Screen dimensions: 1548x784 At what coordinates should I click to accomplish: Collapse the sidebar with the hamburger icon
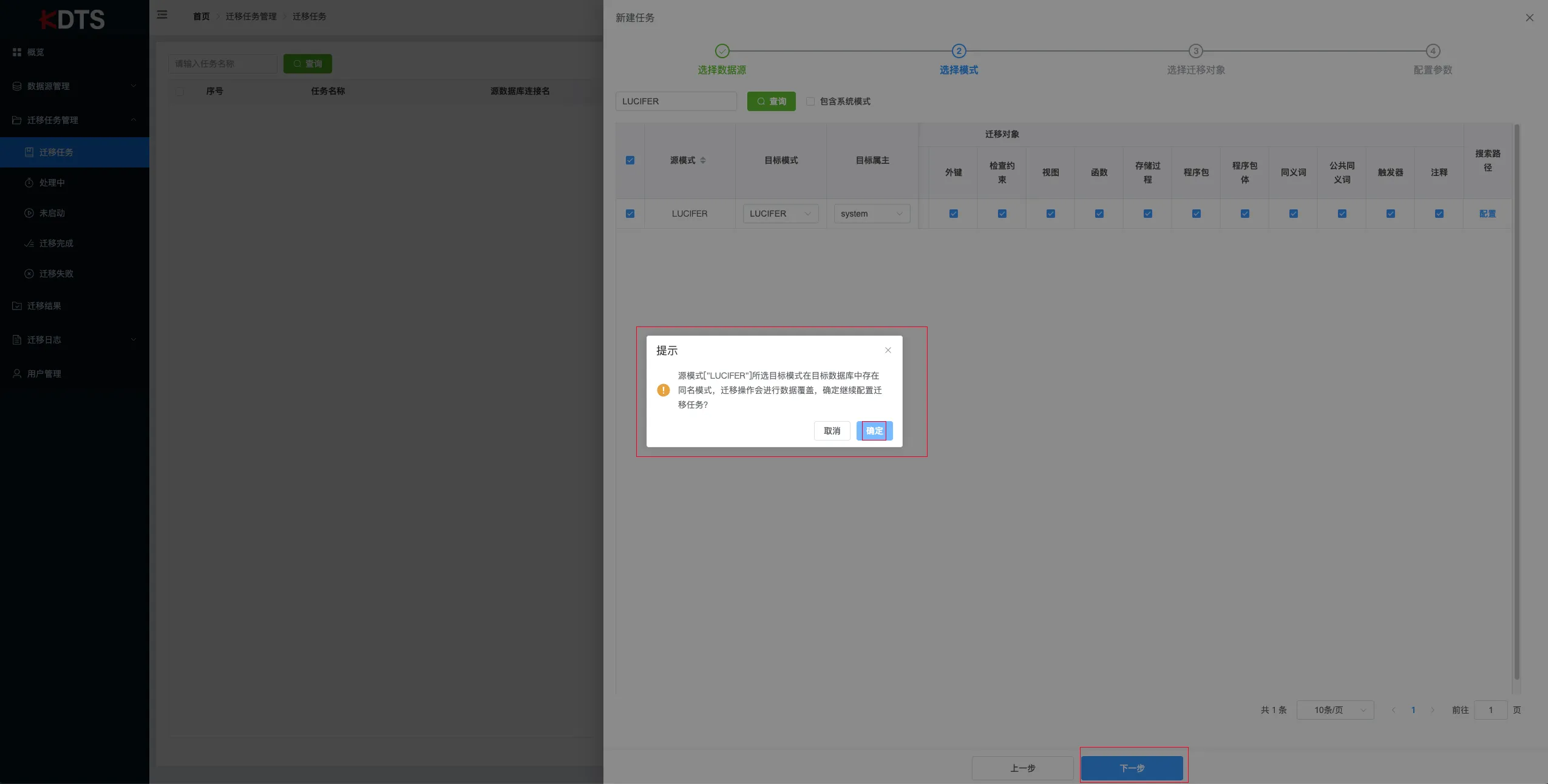click(x=162, y=15)
